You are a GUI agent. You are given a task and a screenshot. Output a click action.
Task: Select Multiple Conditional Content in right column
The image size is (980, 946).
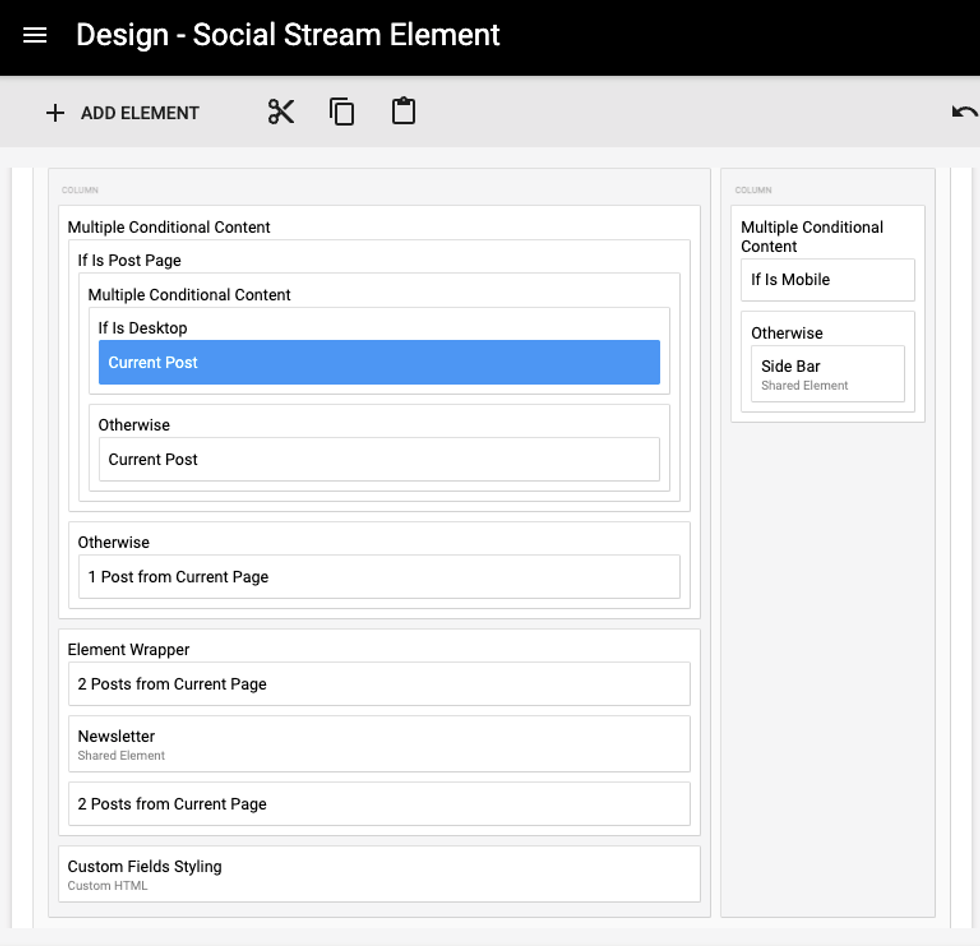pos(812,236)
